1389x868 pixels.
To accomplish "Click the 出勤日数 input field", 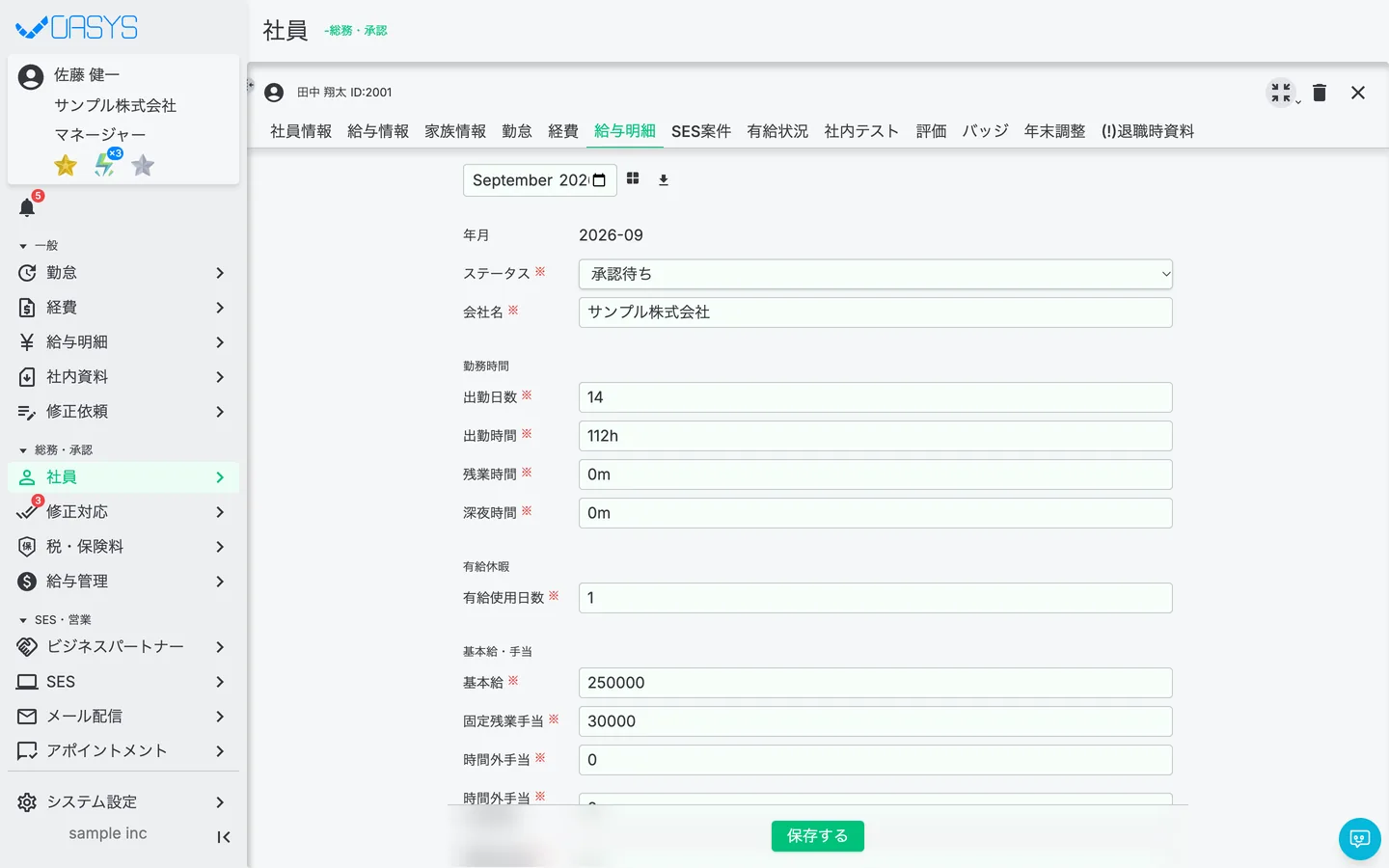I will (876, 397).
